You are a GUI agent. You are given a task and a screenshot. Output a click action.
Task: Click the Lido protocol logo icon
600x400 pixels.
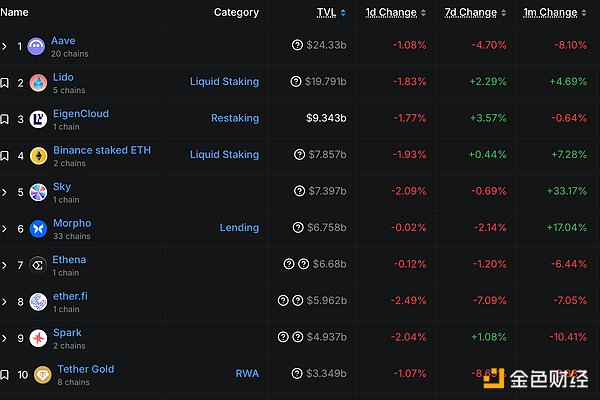[x=38, y=82]
